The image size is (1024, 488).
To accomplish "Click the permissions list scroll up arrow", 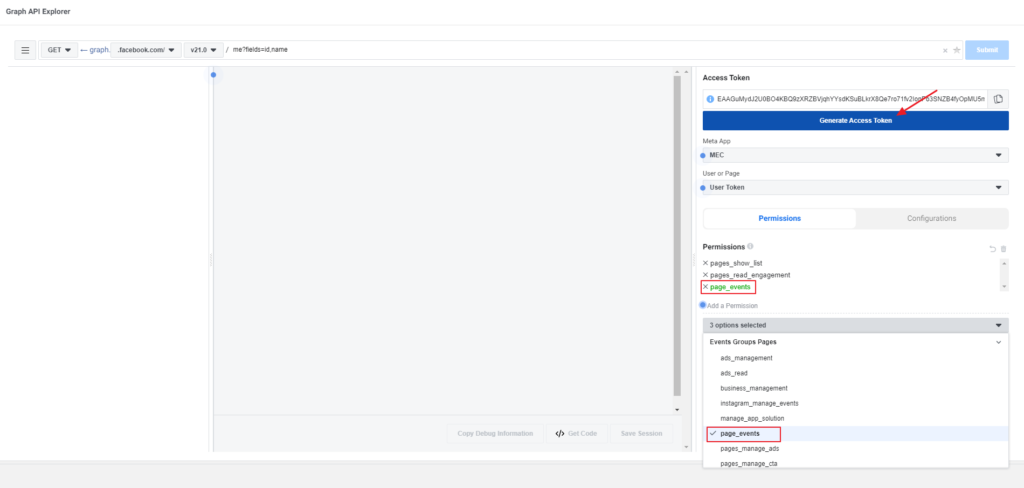I will point(1004,263).
